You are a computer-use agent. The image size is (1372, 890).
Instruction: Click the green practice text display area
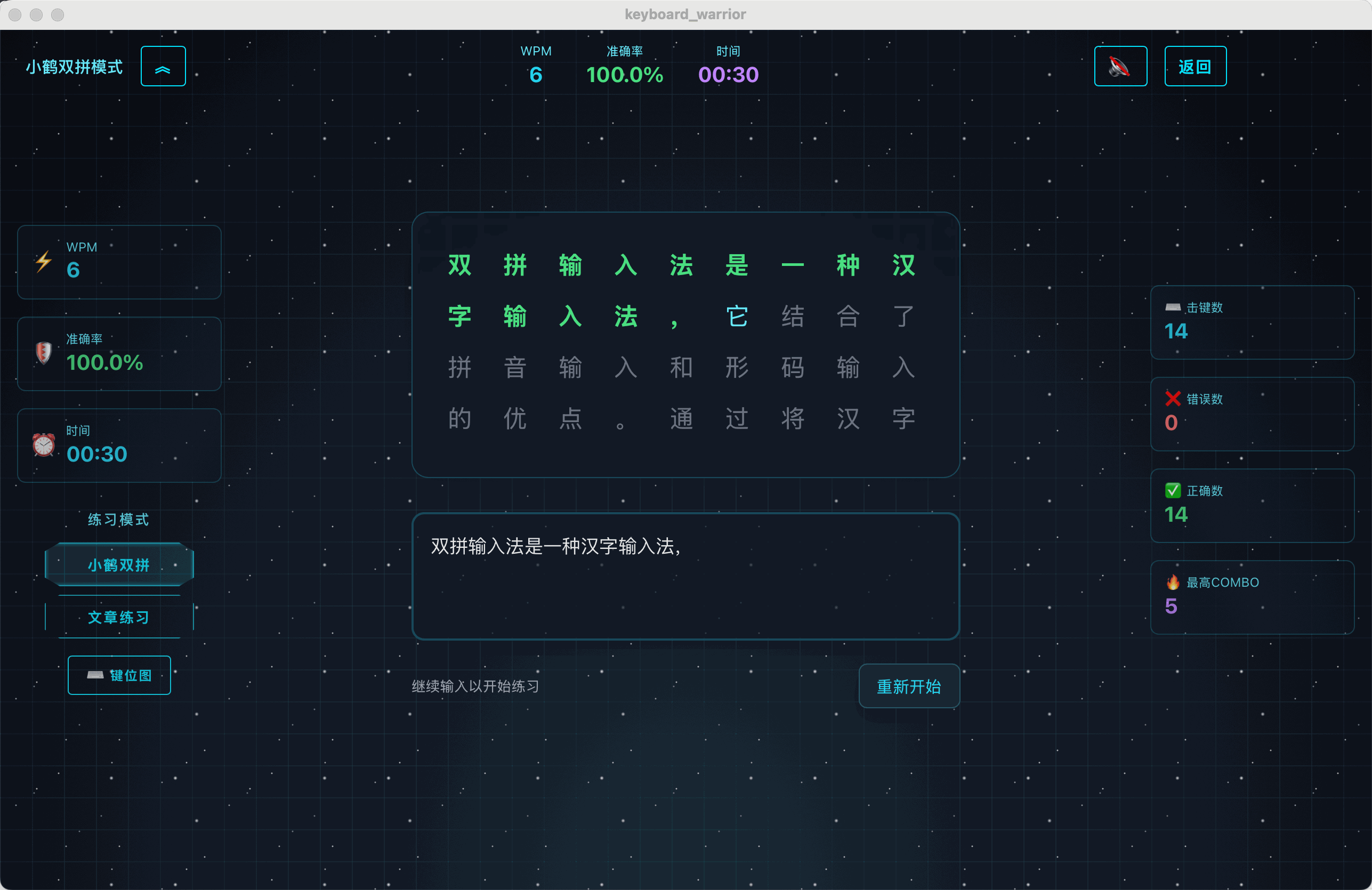(685, 343)
